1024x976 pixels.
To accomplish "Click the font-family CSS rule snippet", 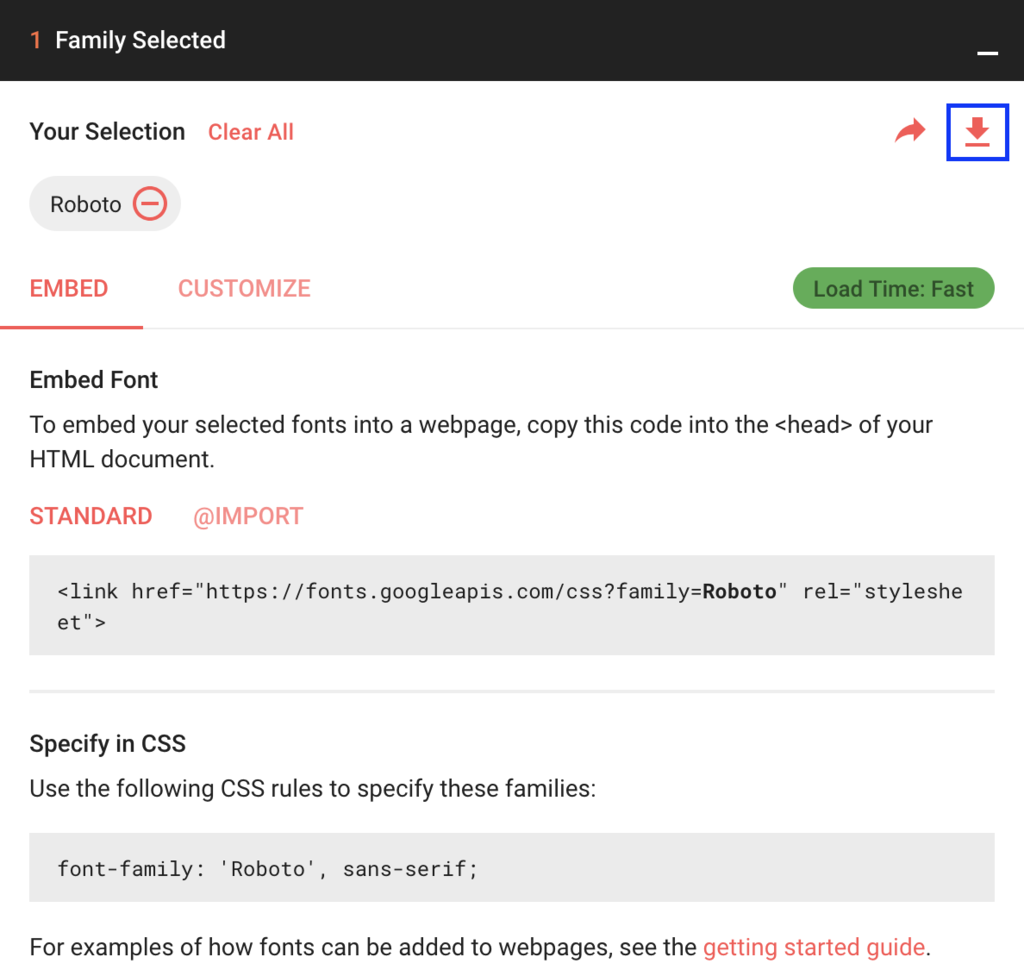I will [268, 868].
